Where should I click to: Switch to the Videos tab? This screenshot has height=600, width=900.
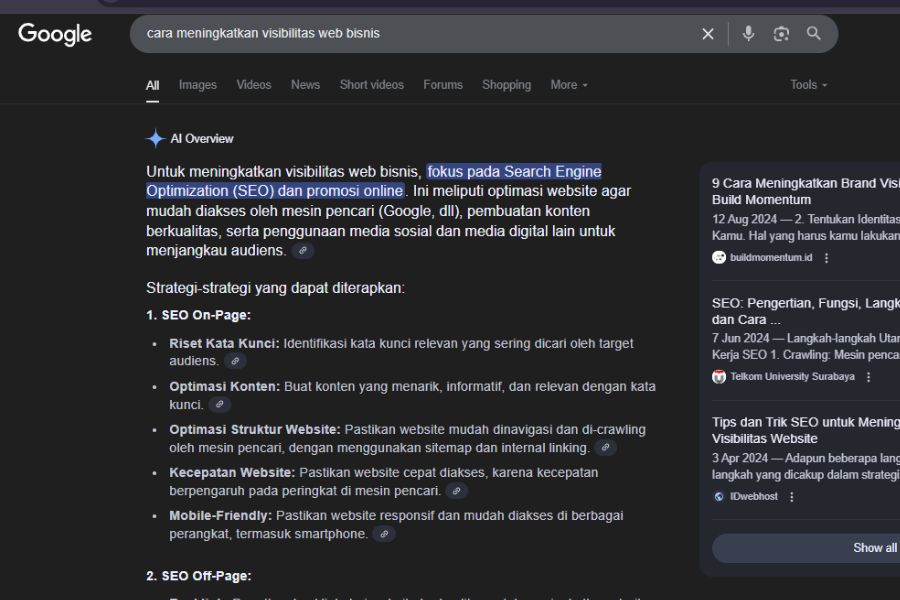click(x=253, y=85)
